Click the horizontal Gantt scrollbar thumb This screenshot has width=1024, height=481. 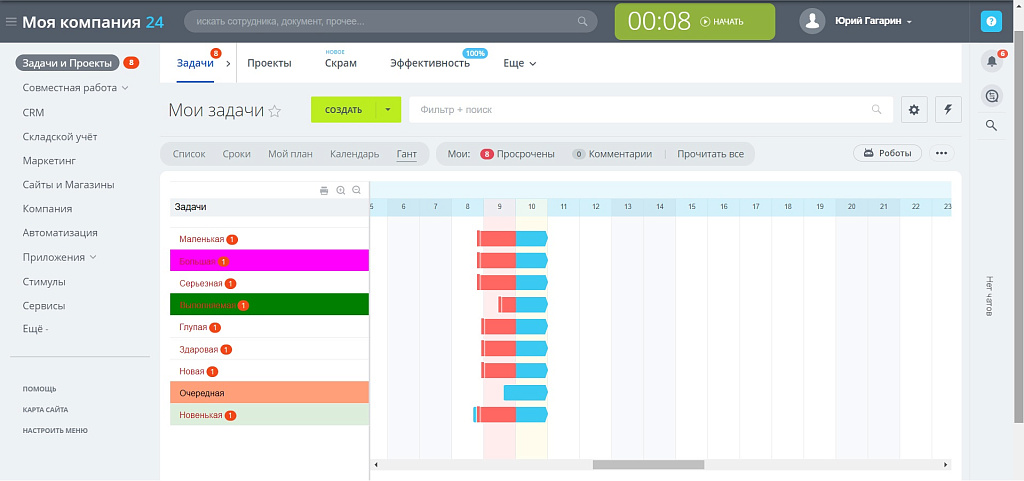648,464
